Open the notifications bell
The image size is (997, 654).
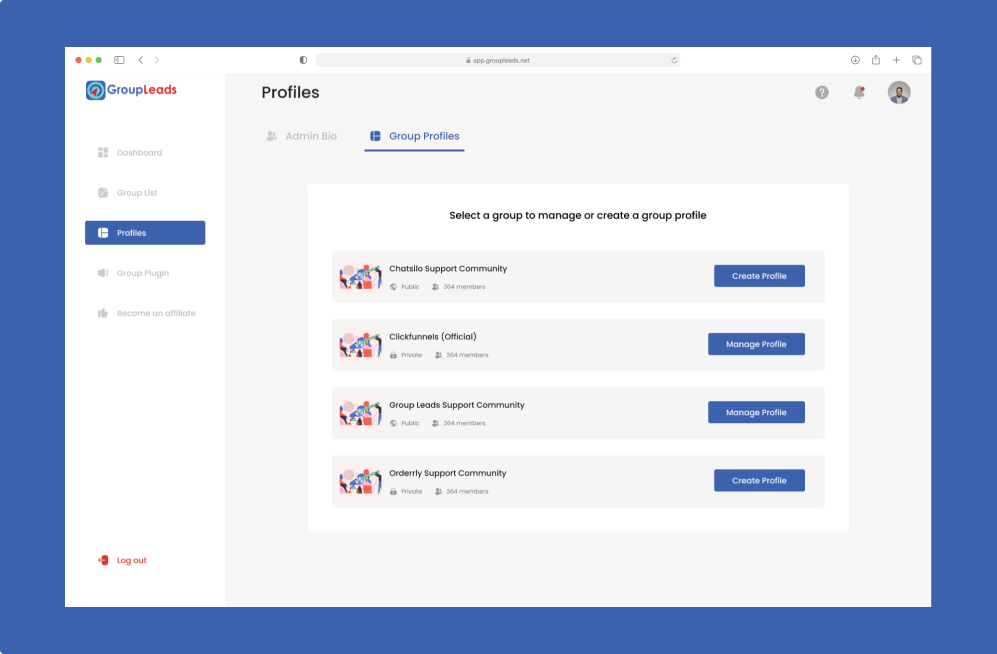coord(859,93)
